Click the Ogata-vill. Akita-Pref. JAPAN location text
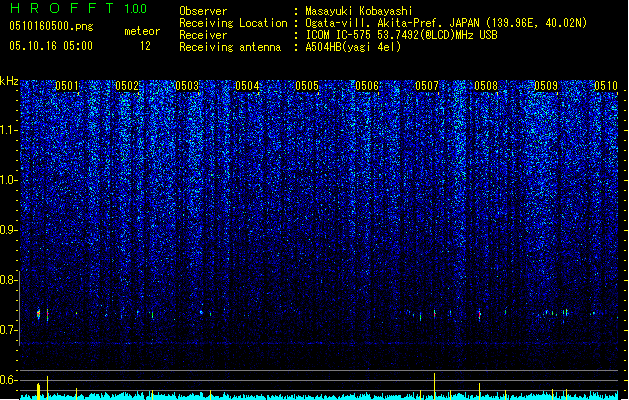 tap(446, 23)
